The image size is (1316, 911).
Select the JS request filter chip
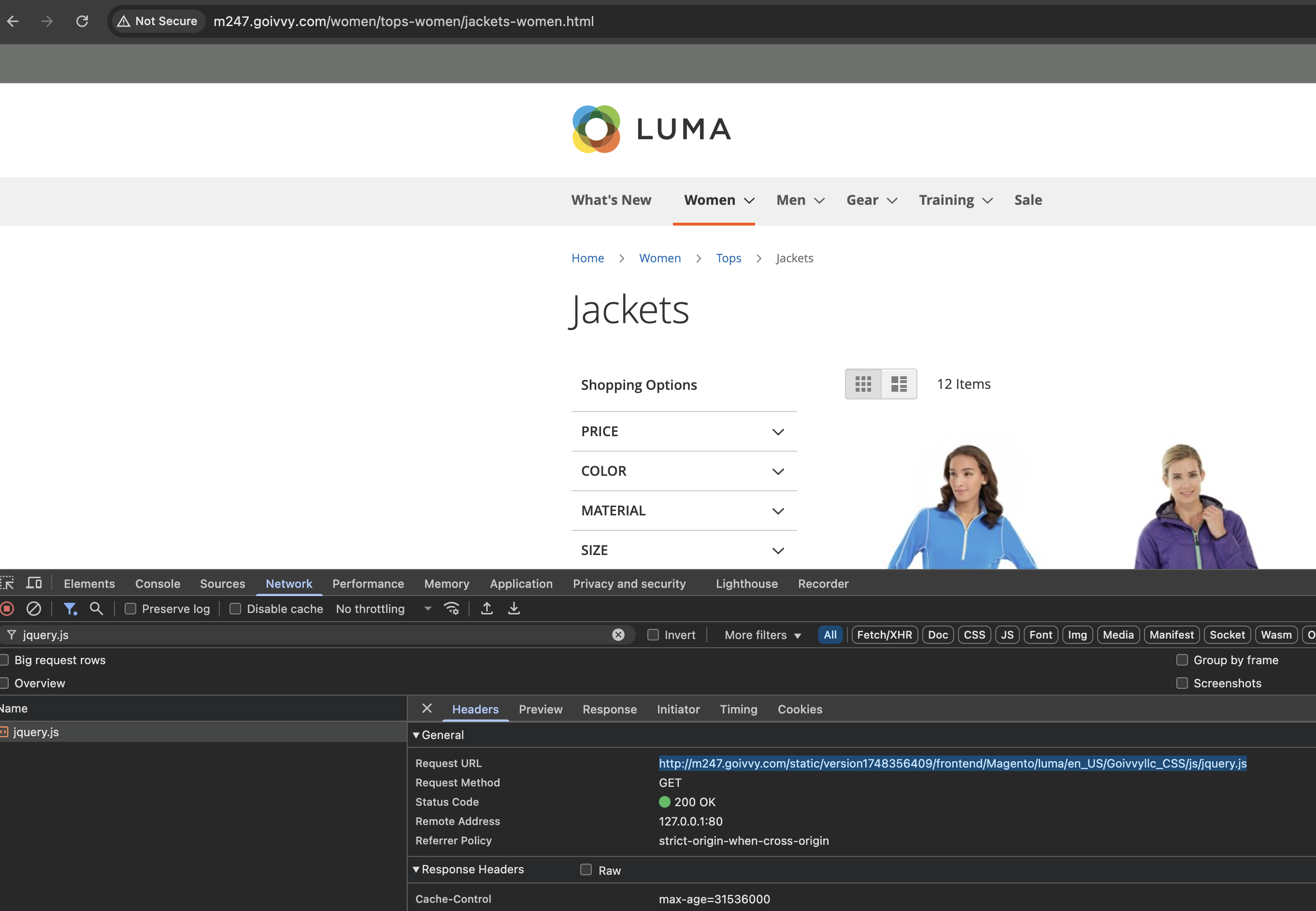point(1007,635)
